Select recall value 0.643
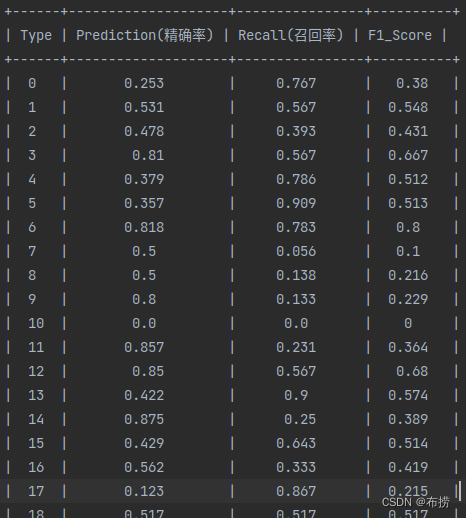 [296, 443]
